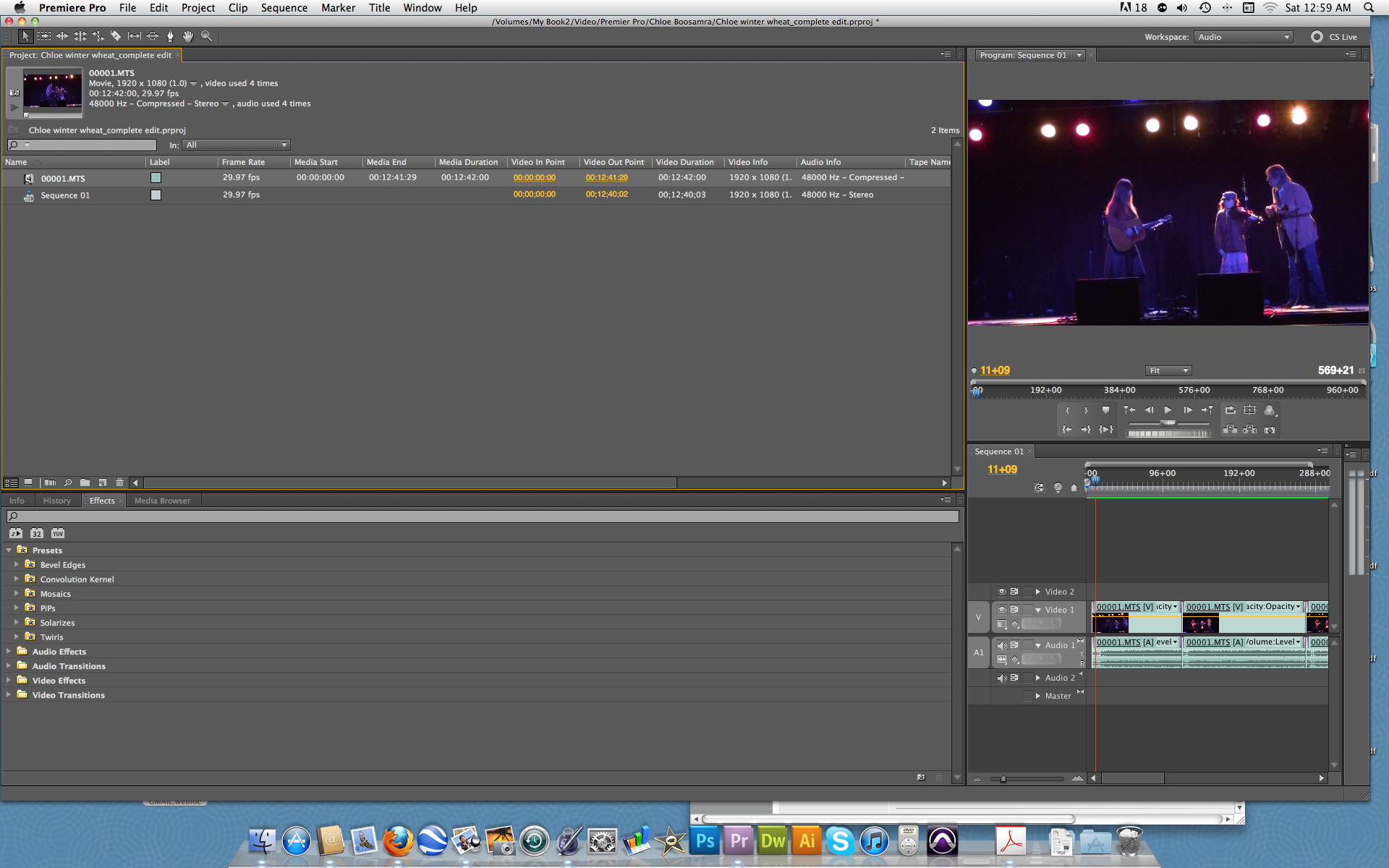Select the Ripple Edit tool
The image size is (1389, 868).
tap(62, 35)
